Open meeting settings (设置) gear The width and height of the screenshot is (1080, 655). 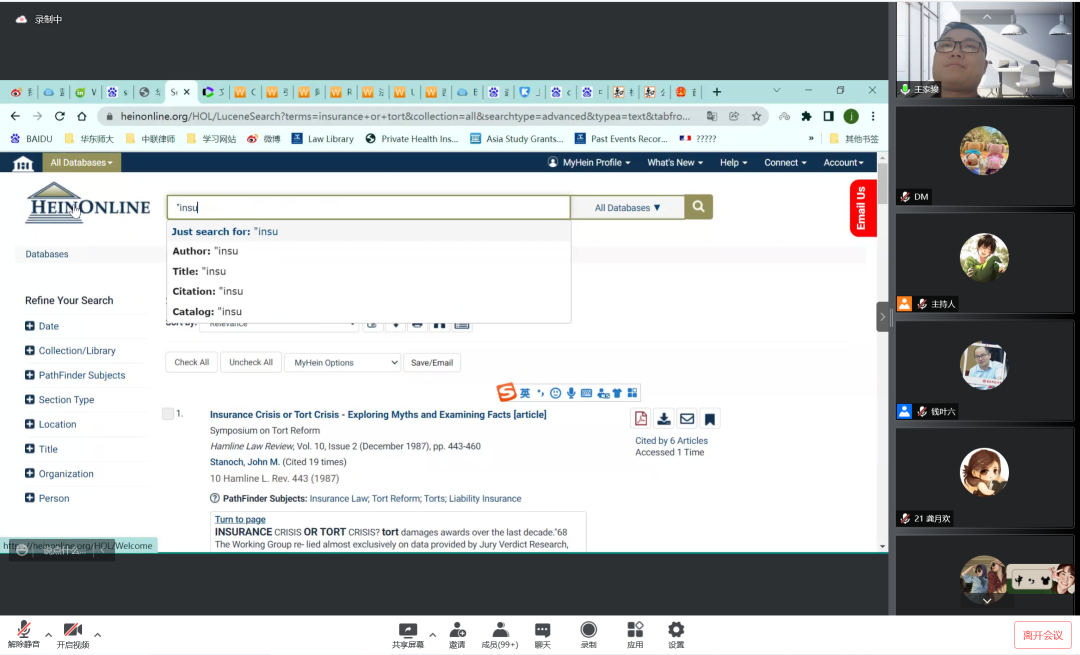click(676, 634)
